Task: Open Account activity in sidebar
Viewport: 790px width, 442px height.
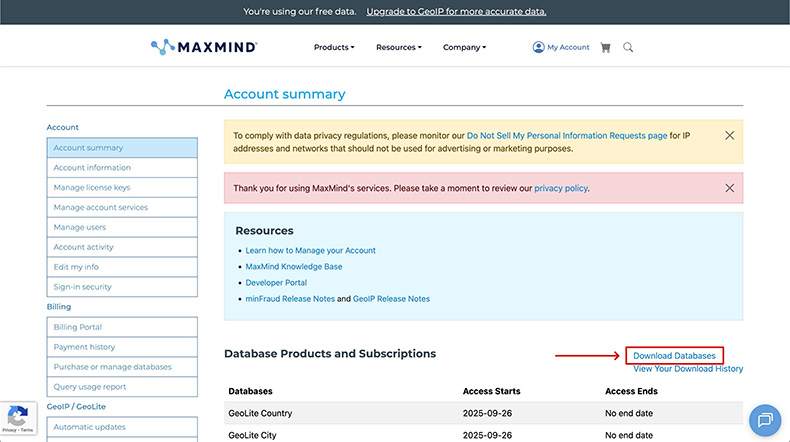Action: point(122,247)
